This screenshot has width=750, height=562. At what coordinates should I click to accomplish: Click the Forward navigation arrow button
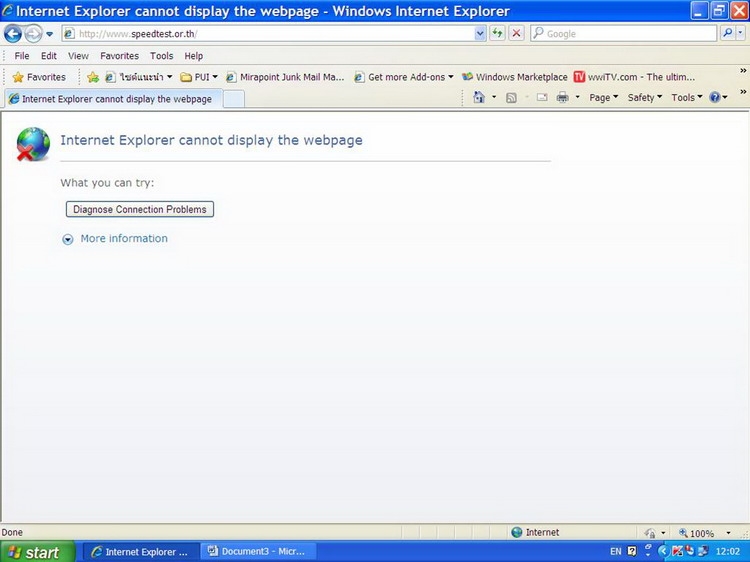click(x=33, y=34)
